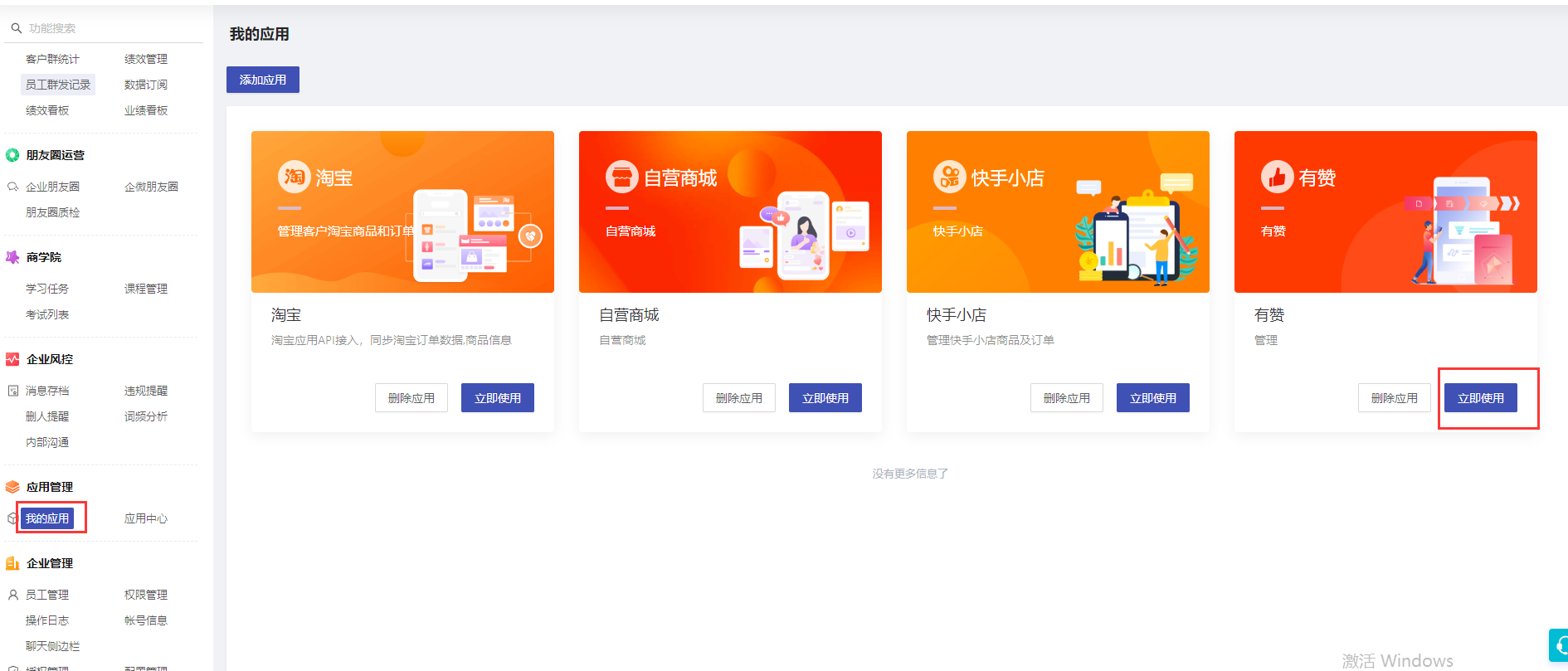The image size is (1568, 671).
Task: Open the 有赞 banner thumbnail
Action: [x=1385, y=212]
